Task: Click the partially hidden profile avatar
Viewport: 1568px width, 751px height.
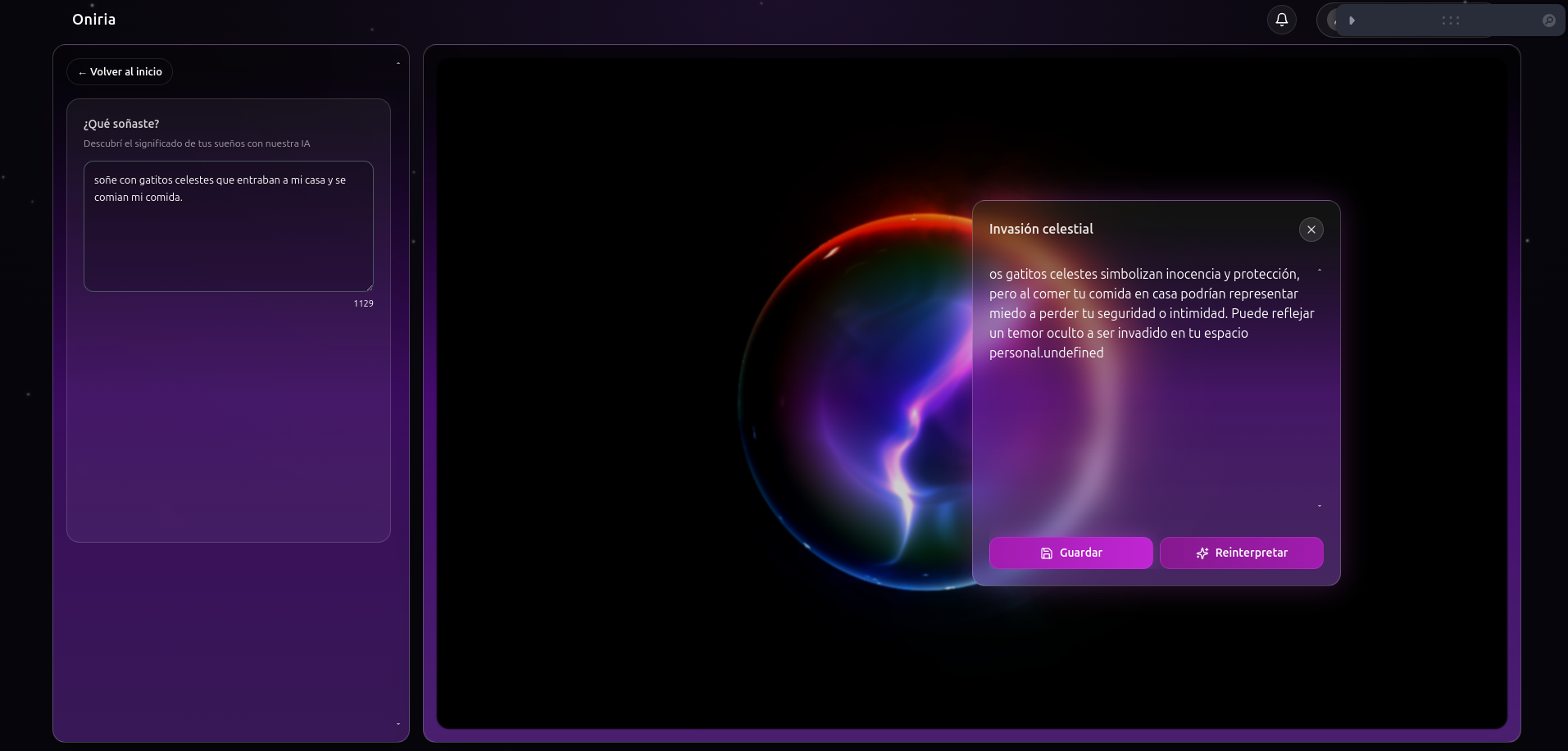Action: click(x=1330, y=20)
